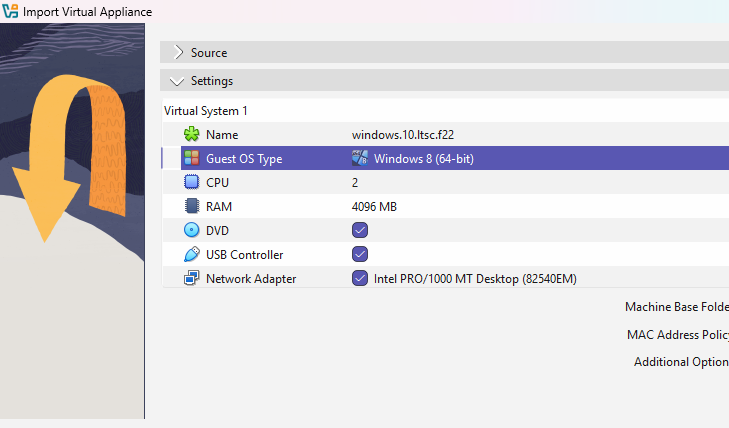
Task: Disable the USB Controller checkbox
Action: pyautogui.click(x=360, y=255)
